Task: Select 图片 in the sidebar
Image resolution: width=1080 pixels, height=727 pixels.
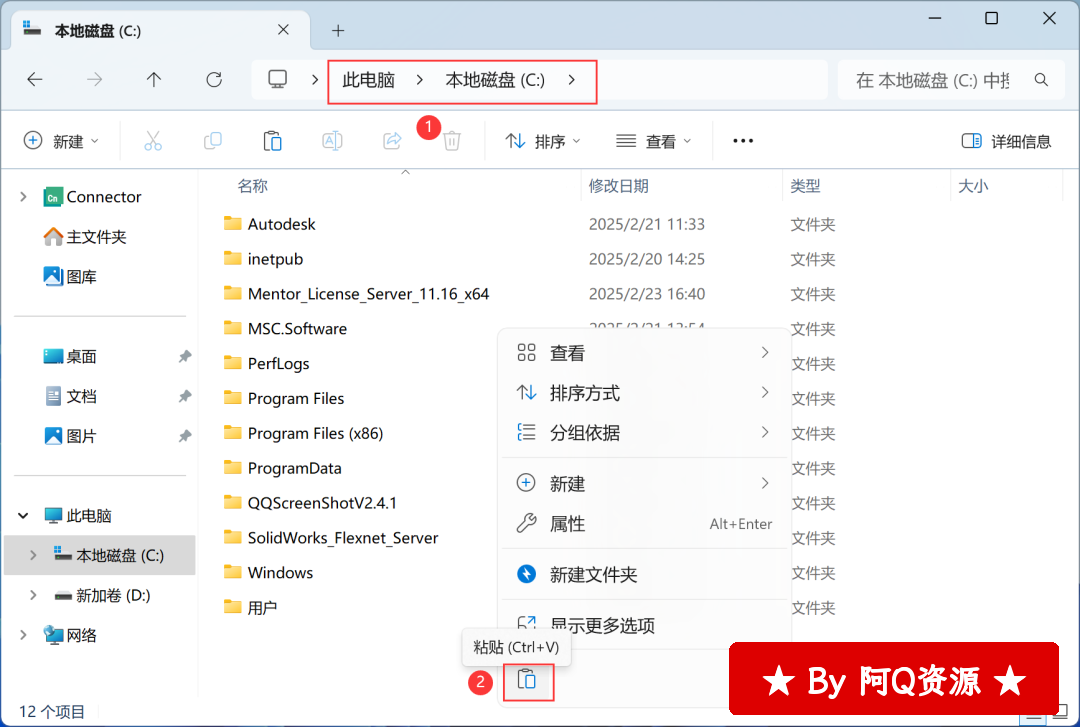Action: [70, 436]
